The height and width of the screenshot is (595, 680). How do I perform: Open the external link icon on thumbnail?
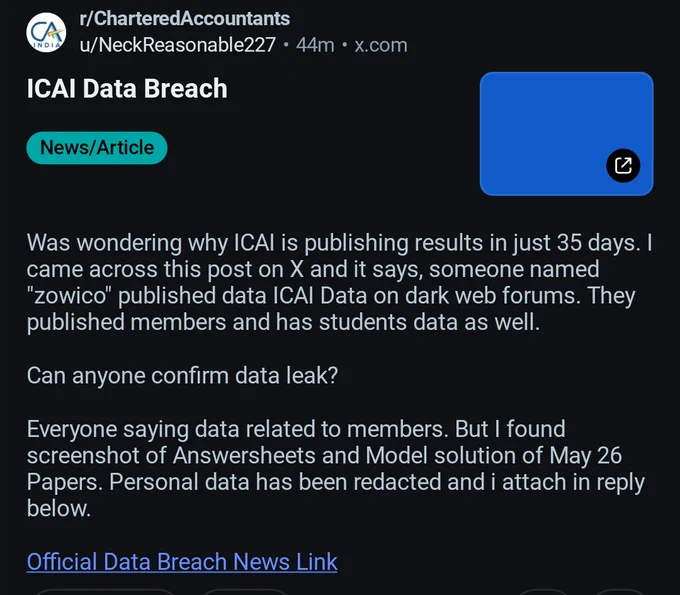pyautogui.click(x=623, y=165)
